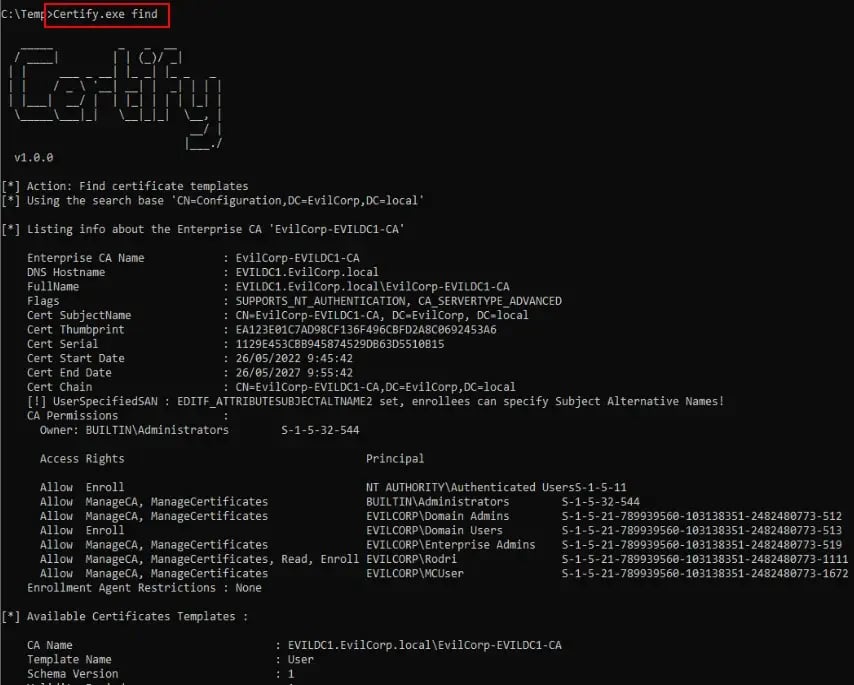Click 'Allow Enroll' on the Domain Users row

click(x=82, y=530)
